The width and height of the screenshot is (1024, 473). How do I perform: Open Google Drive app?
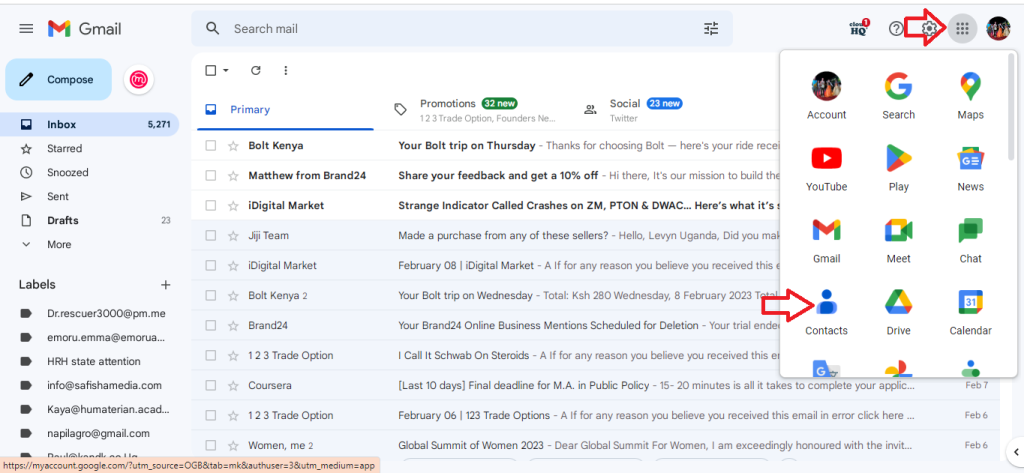point(898,312)
